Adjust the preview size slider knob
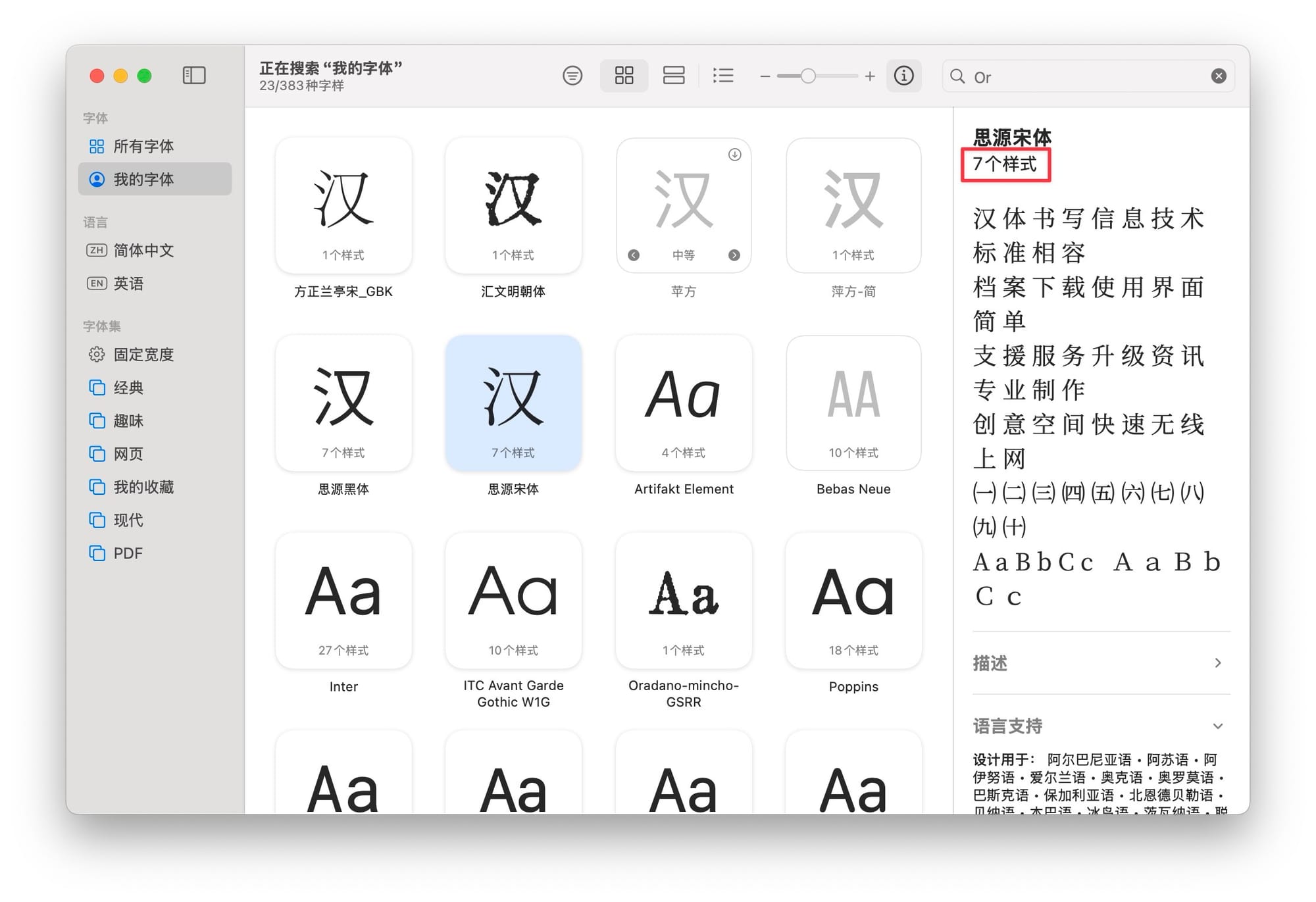 point(808,76)
